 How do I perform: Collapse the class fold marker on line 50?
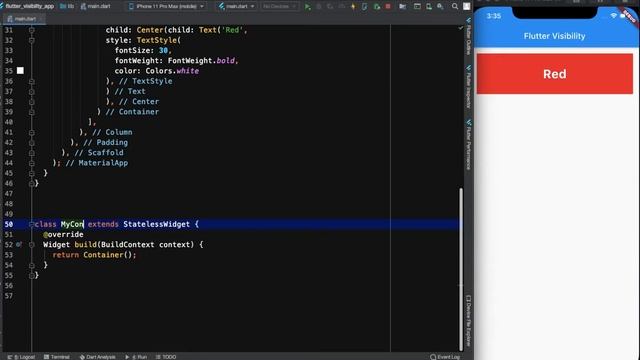tap(31, 224)
